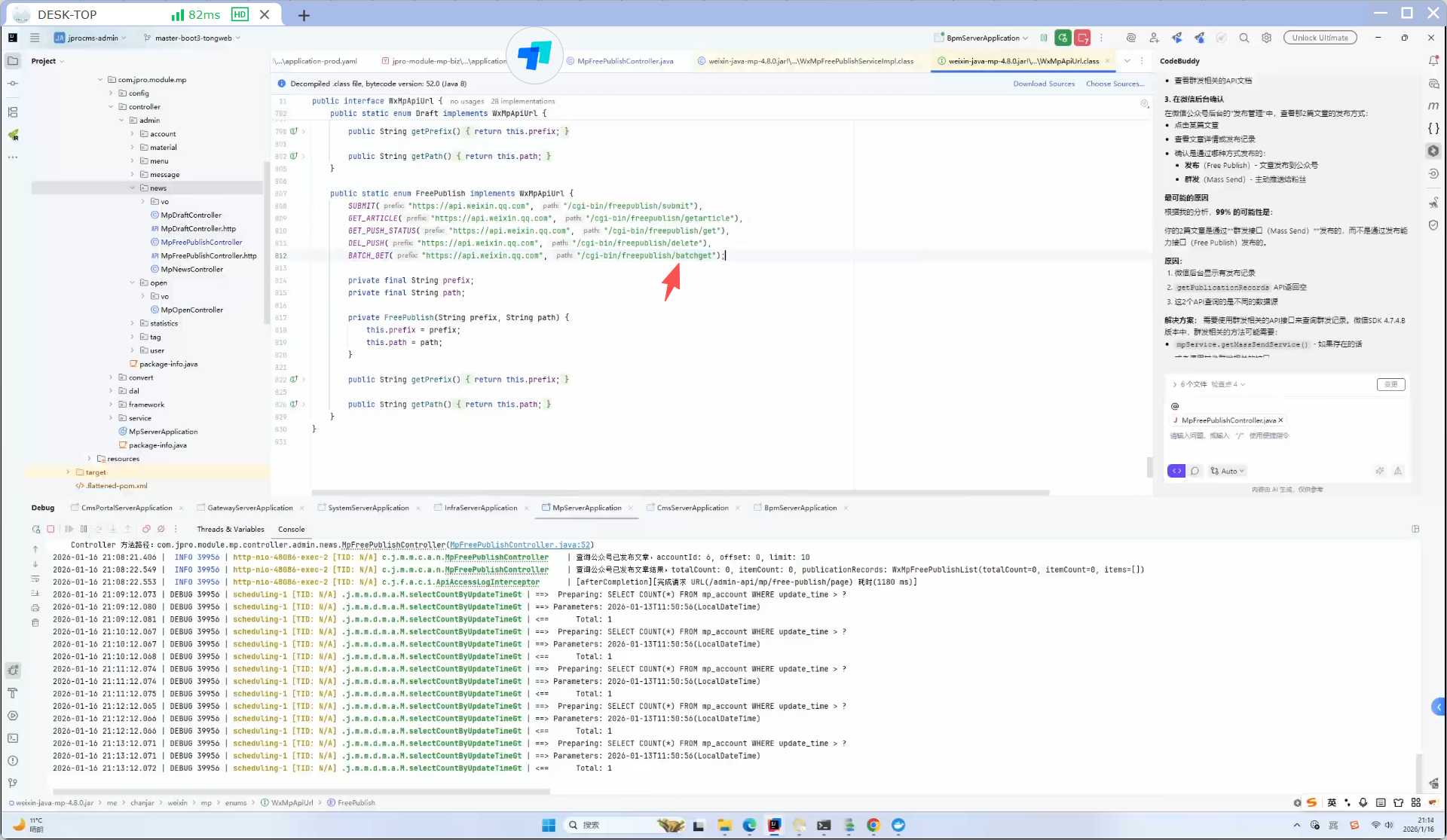Expand the target folder in project tree

[x=69, y=472]
